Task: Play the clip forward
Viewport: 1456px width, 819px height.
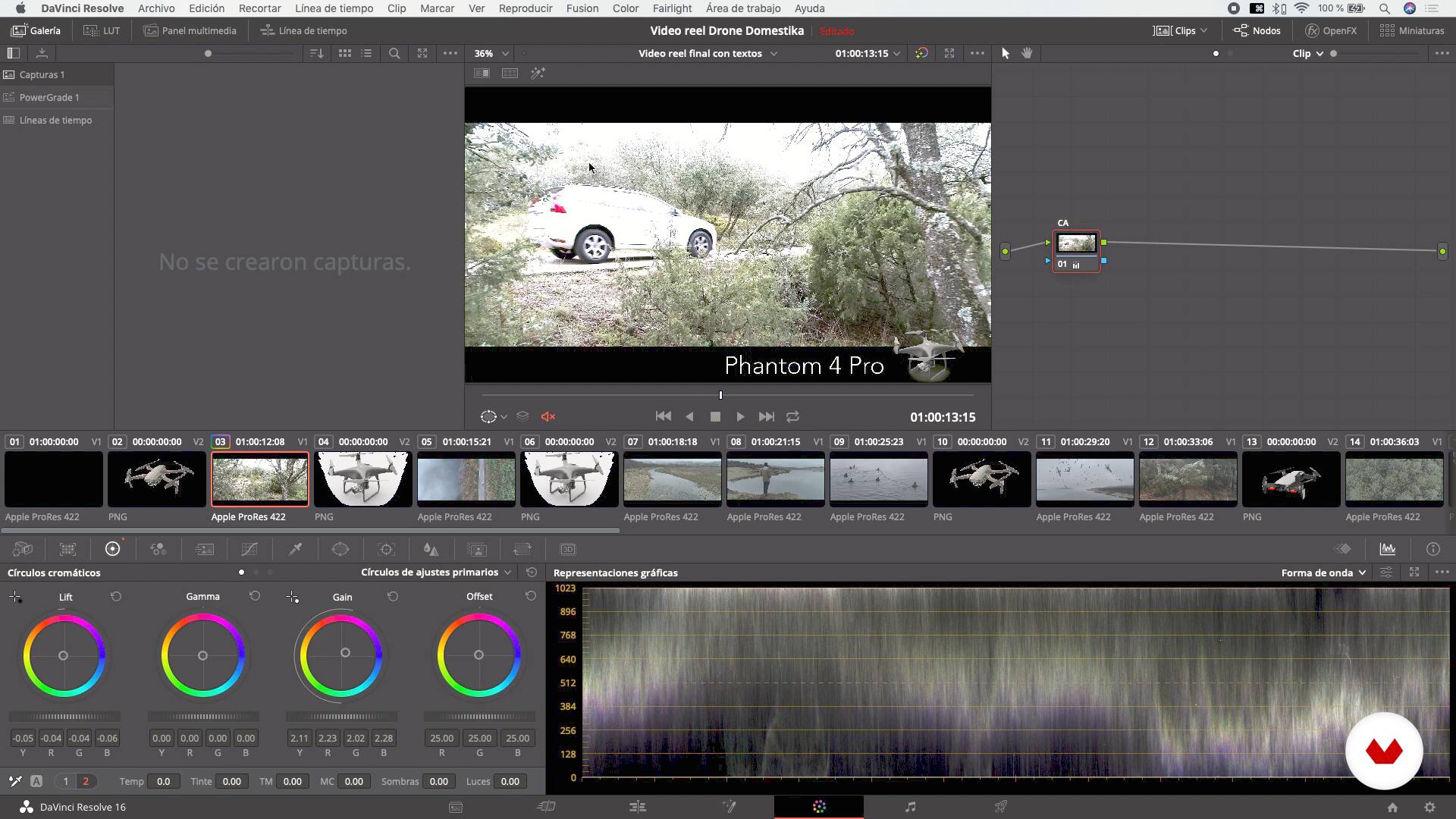Action: [740, 416]
